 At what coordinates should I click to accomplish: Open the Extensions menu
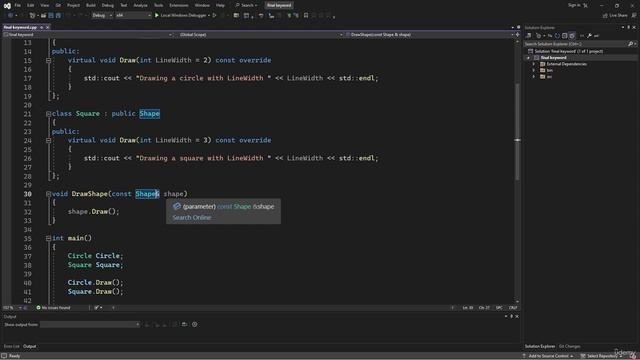(179, 5)
